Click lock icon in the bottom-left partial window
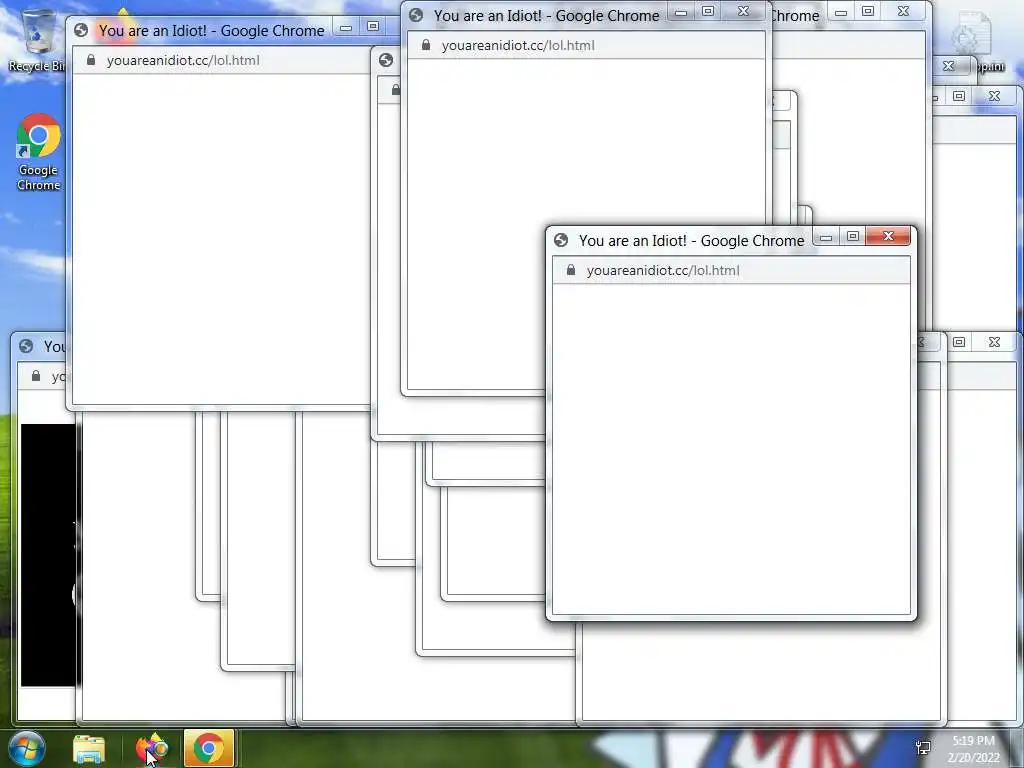Viewport: 1024px width, 768px height. pyautogui.click(x=37, y=376)
